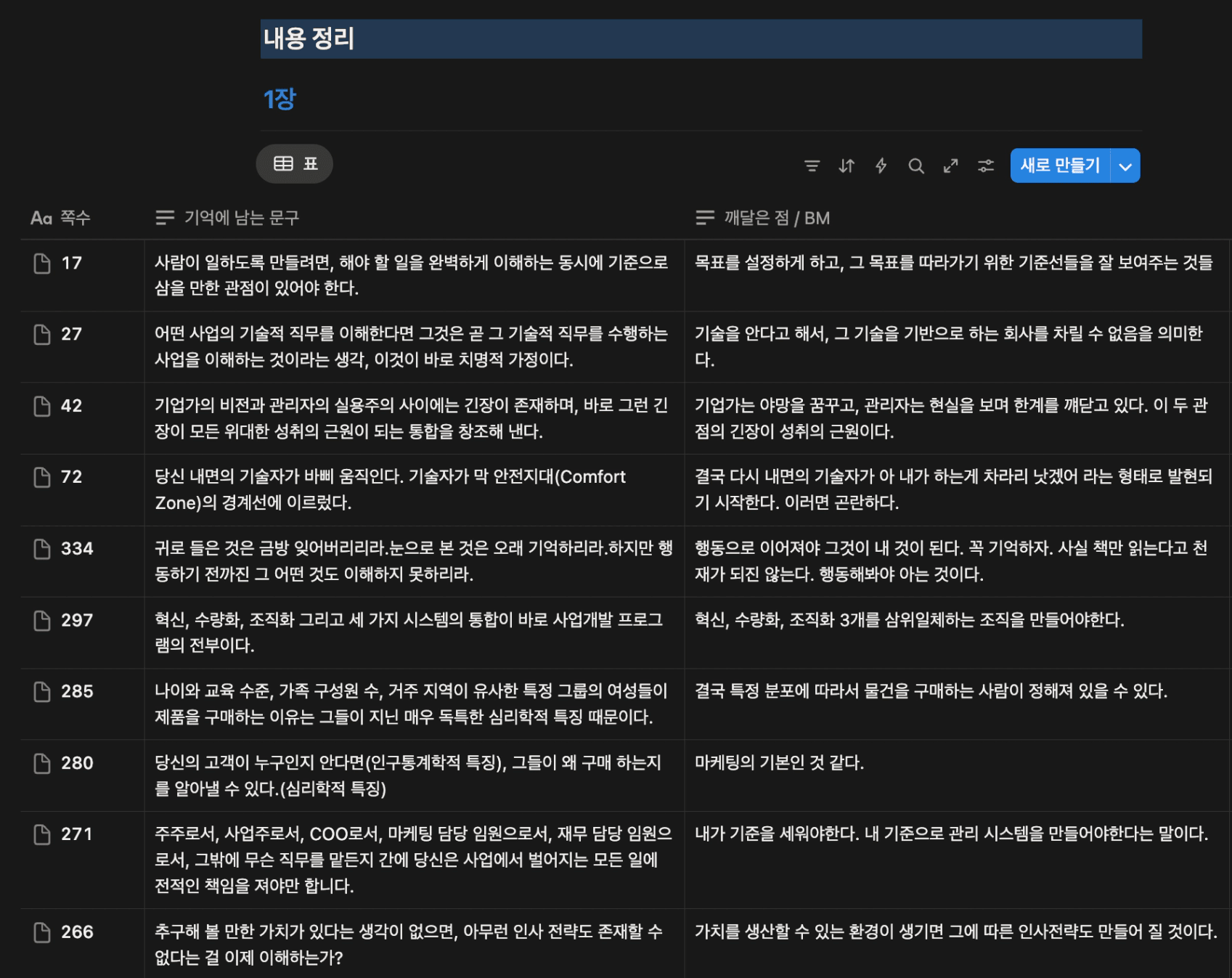Click the page icon of row 266
This screenshot has width=1232, height=978.
(x=42, y=932)
